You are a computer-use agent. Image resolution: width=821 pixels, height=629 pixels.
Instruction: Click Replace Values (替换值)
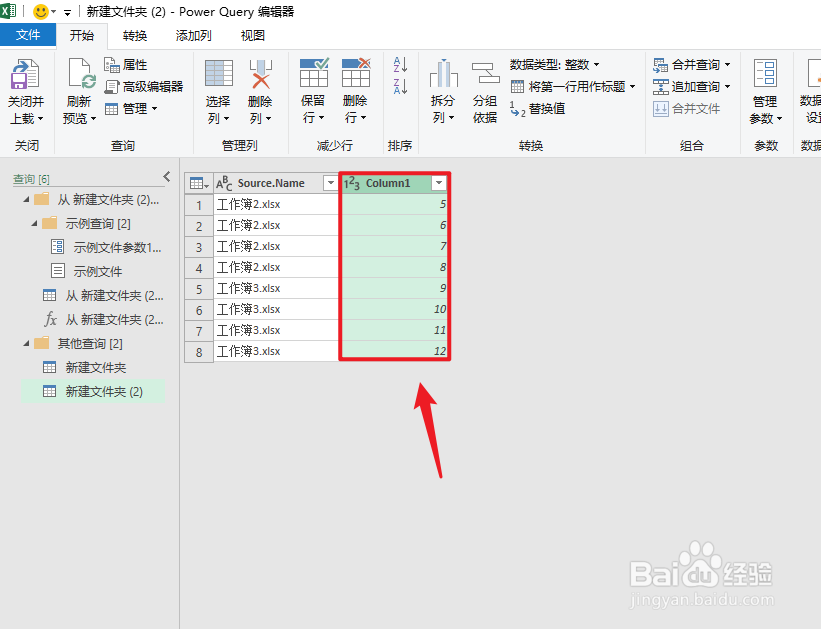[538, 108]
